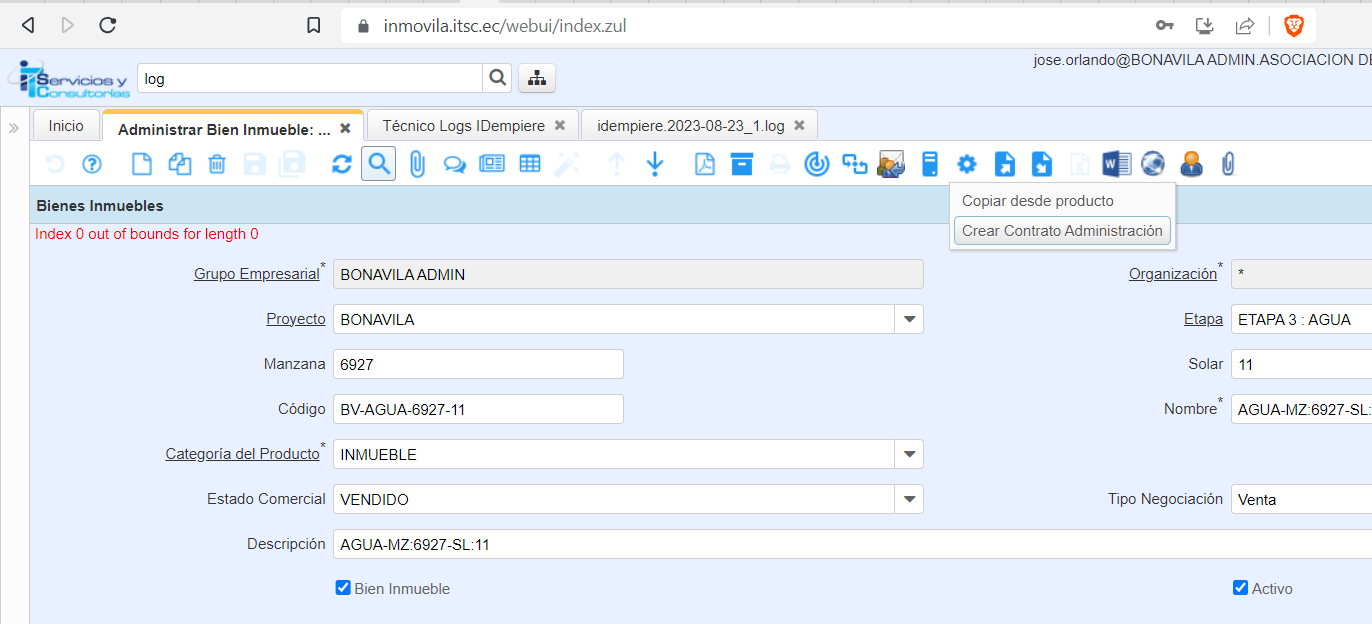Open the Process gear icon in the toolbar
Screen dimensions: 1372x624
966,164
